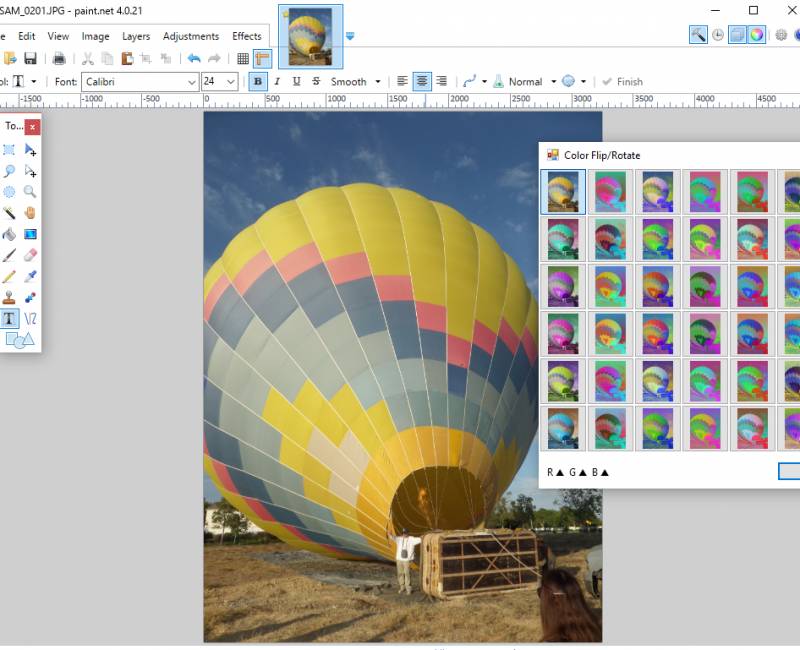
Task: Select the SAM_0201 image thumbnail tab
Action: tap(310, 36)
